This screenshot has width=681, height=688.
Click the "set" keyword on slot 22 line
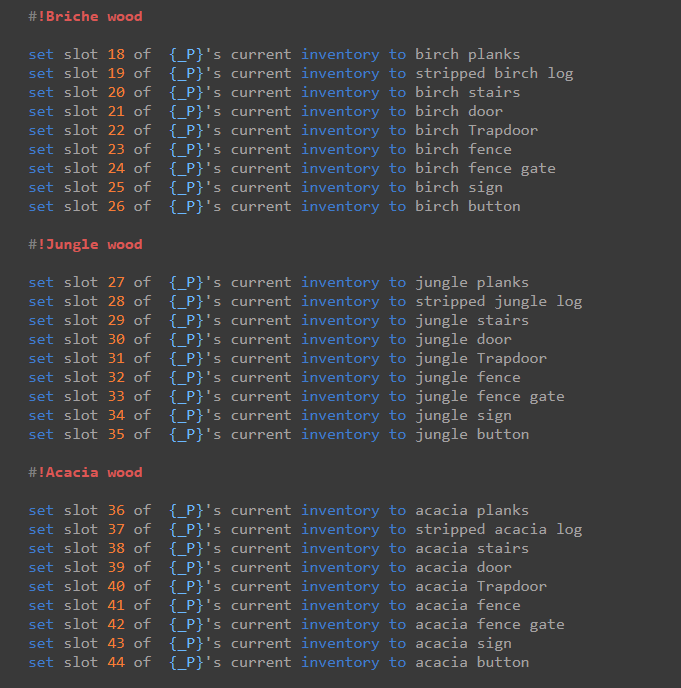[41, 130]
